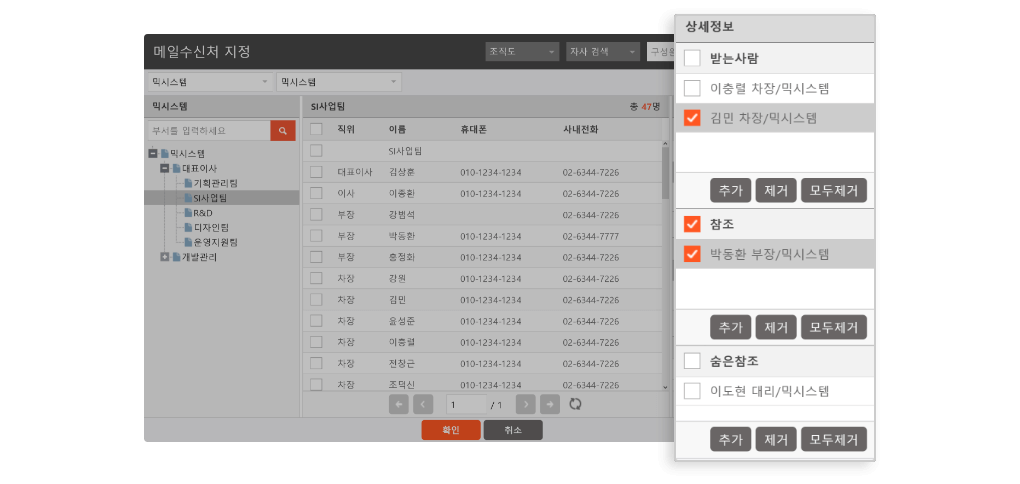This screenshot has width=1020, height=484.
Task: Click 모두제거 button under 받는사람
Action: (x=834, y=191)
